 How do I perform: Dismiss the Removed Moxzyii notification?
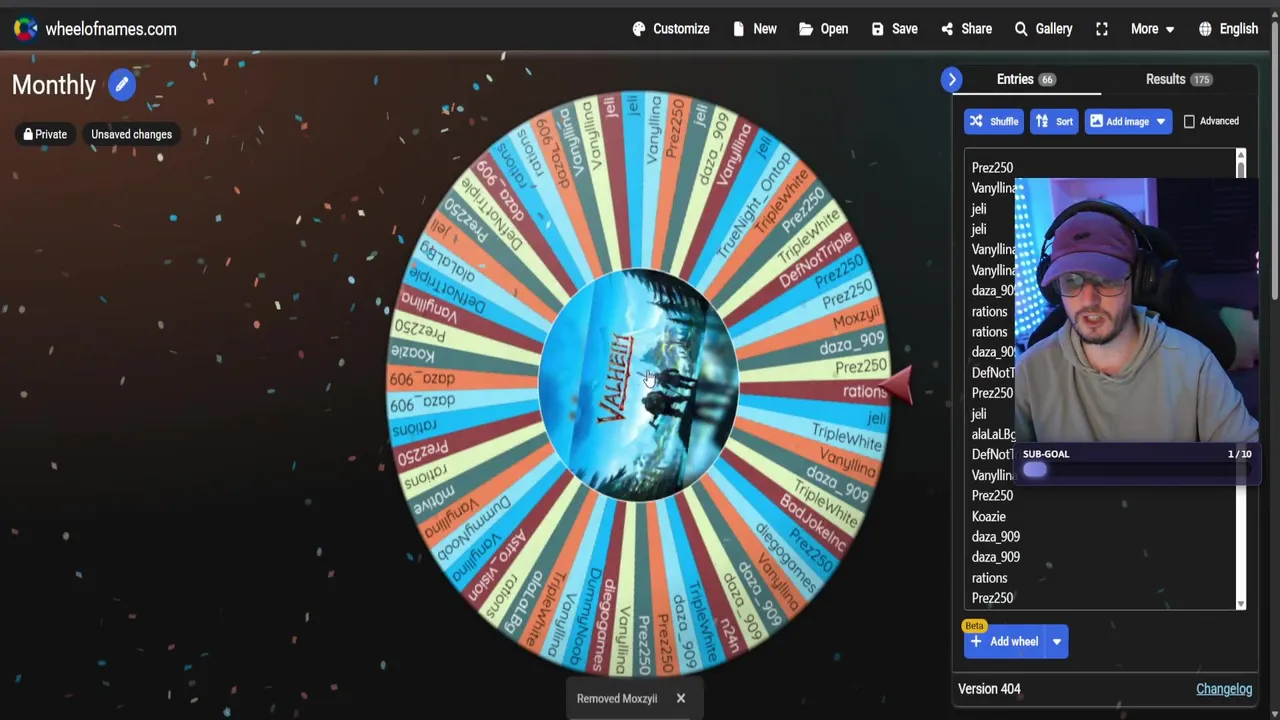tap(681, 698)
